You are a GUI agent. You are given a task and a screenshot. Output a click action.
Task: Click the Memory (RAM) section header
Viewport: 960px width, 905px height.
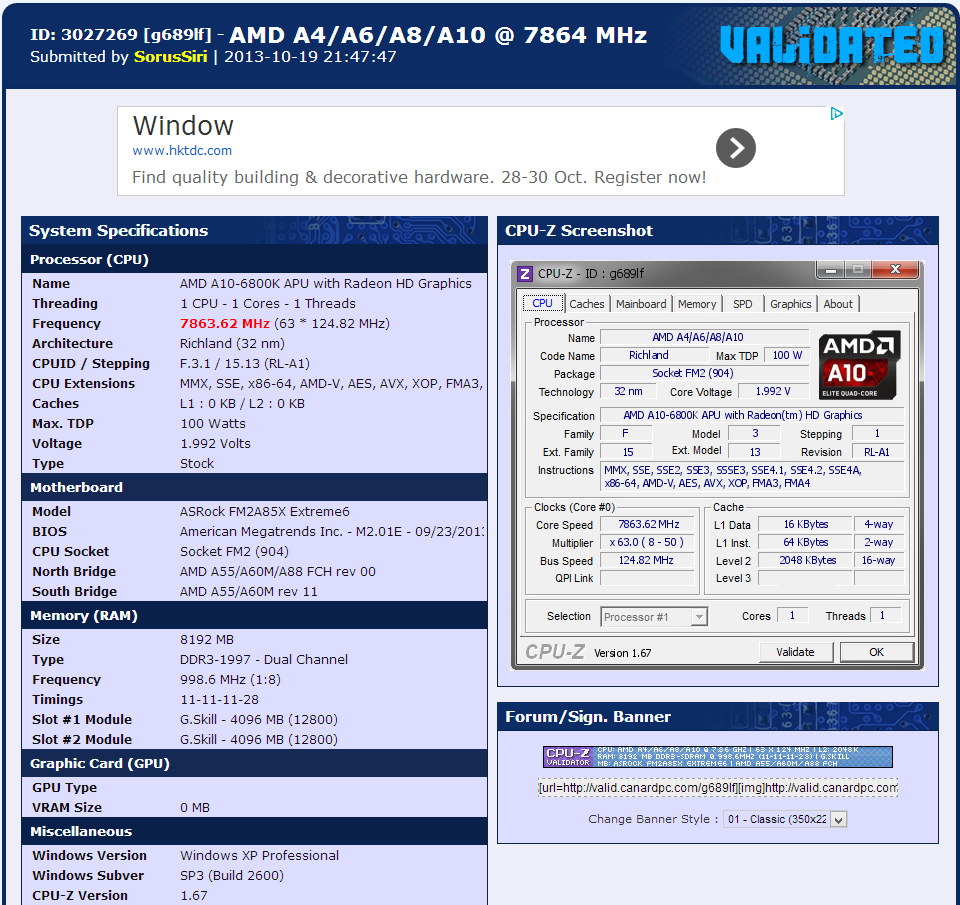coord(255,615)
